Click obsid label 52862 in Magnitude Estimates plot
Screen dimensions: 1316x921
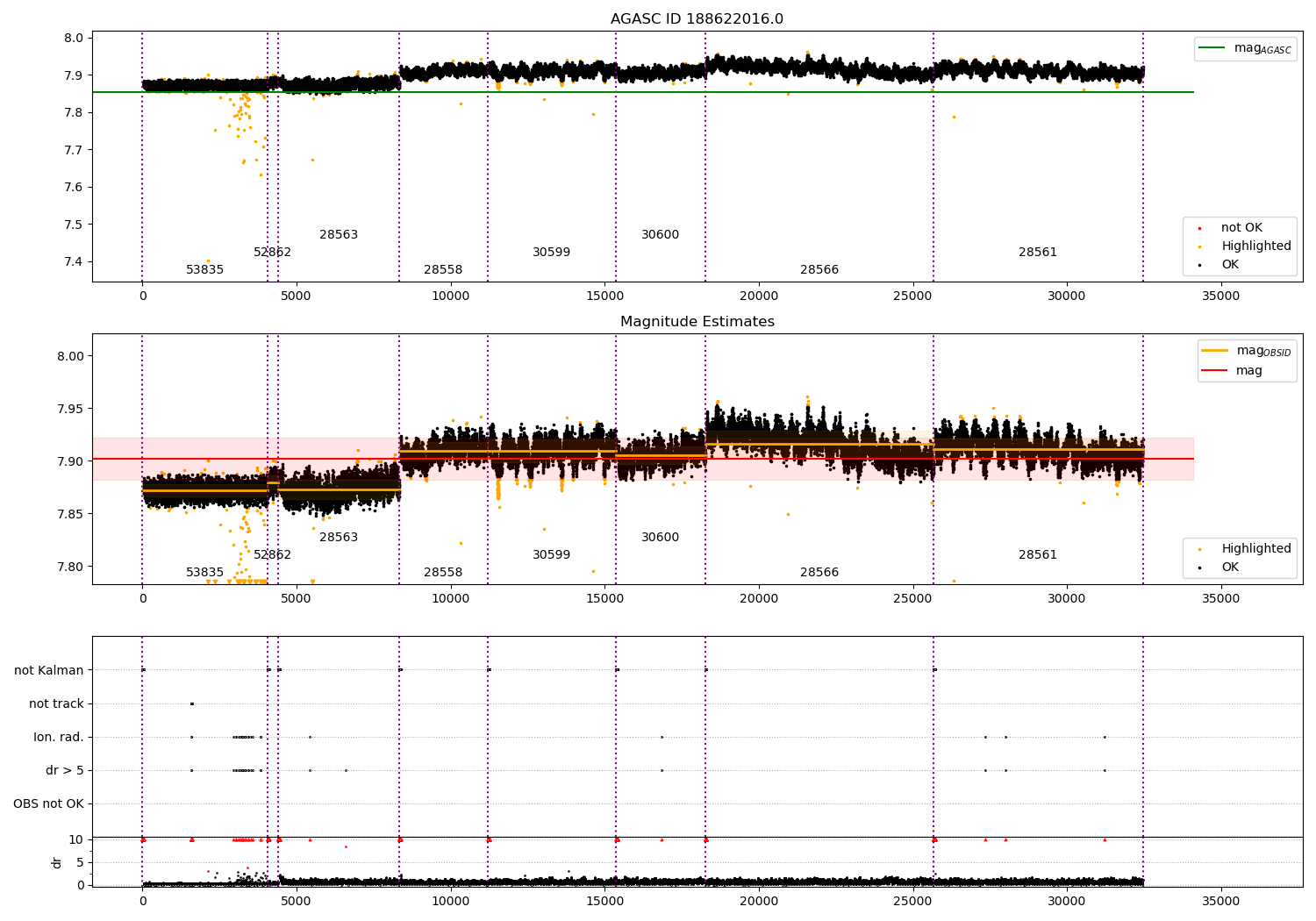pos(272,555)
